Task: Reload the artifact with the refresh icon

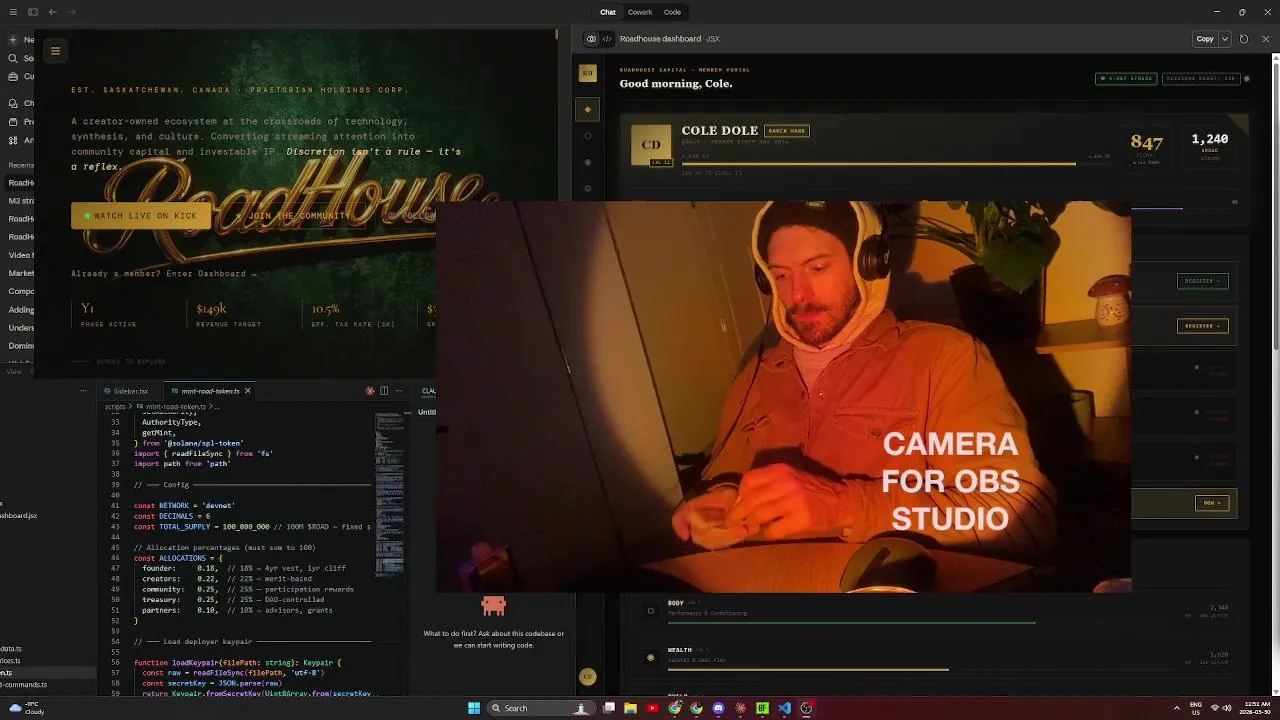Action: [1244, 39]
